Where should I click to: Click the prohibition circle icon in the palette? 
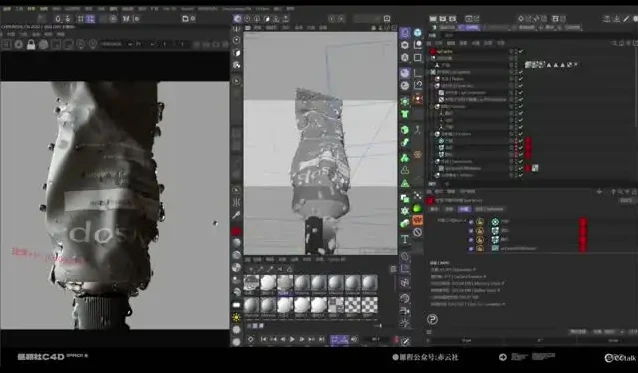tap(417, 233)
